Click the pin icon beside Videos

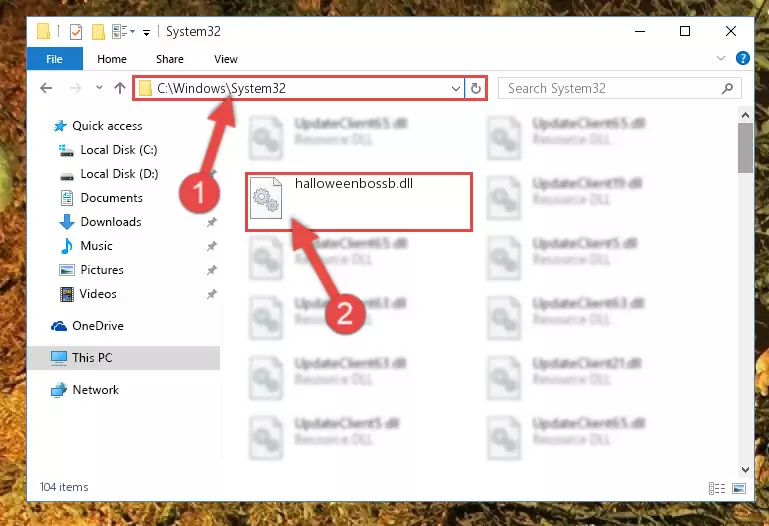(x=211, y=294)
